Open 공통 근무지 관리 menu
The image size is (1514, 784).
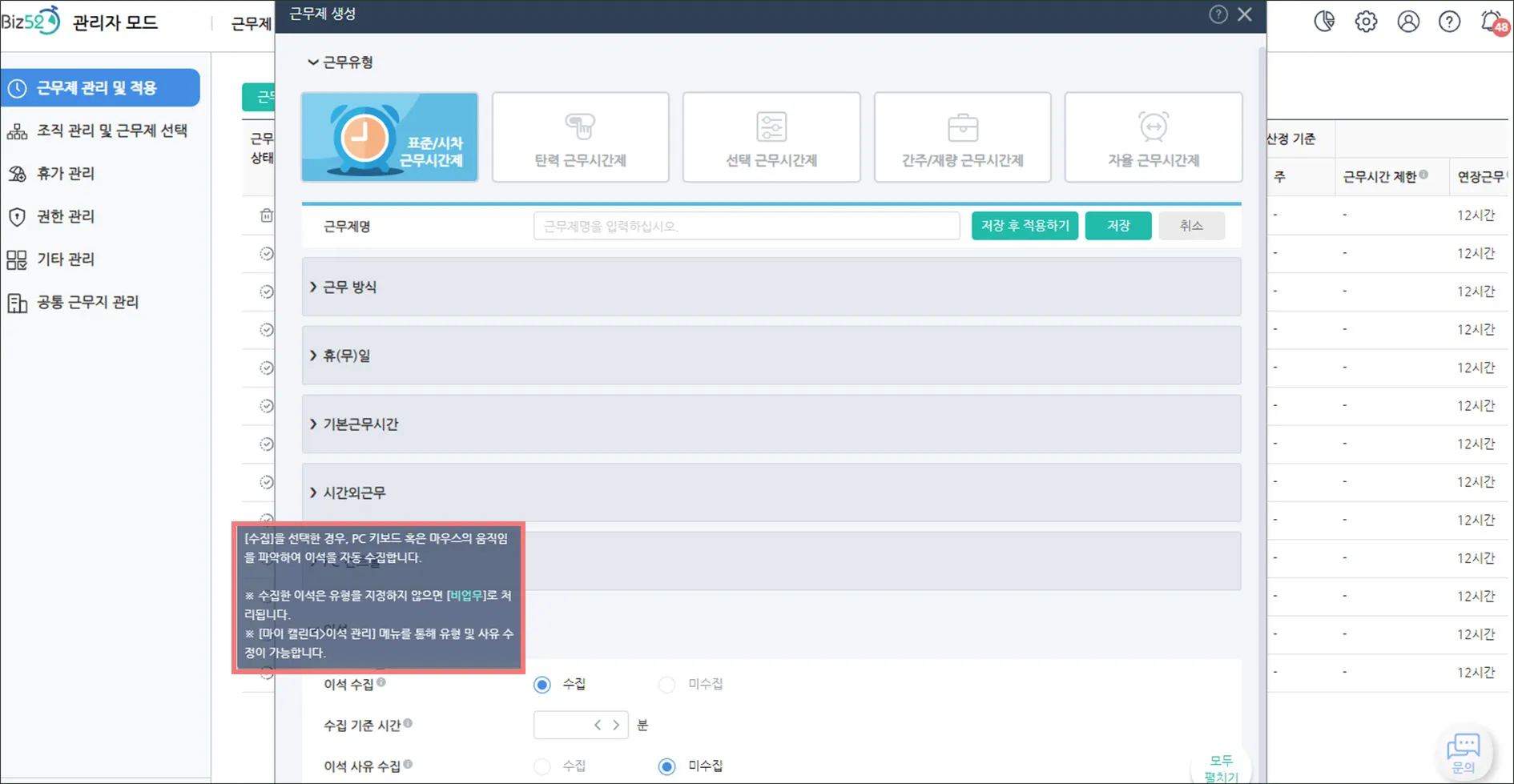tap(87, 303)
